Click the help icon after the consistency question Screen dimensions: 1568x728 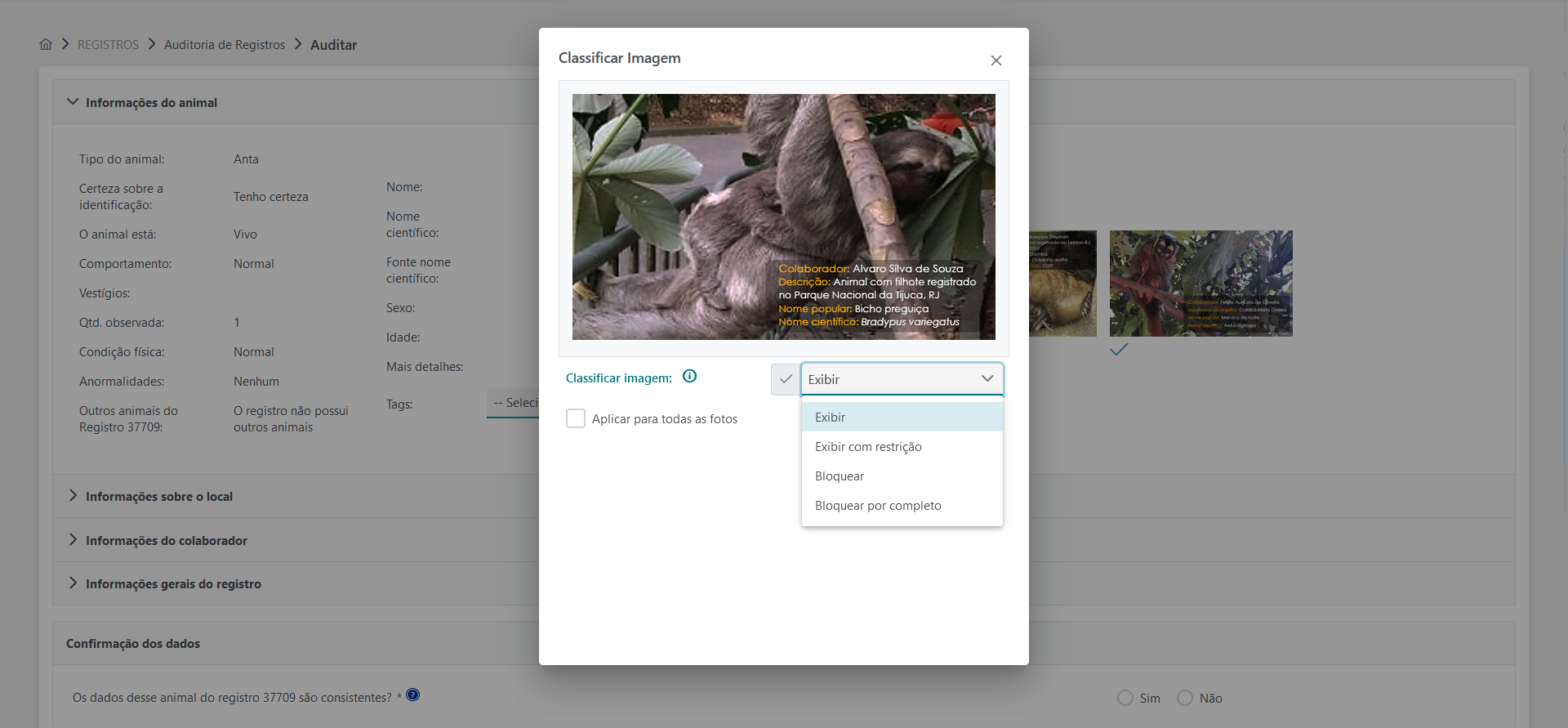(413, 695)
